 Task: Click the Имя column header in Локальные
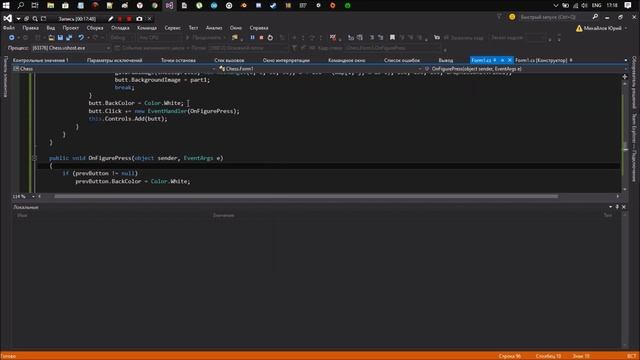click(x=22, y=215)
